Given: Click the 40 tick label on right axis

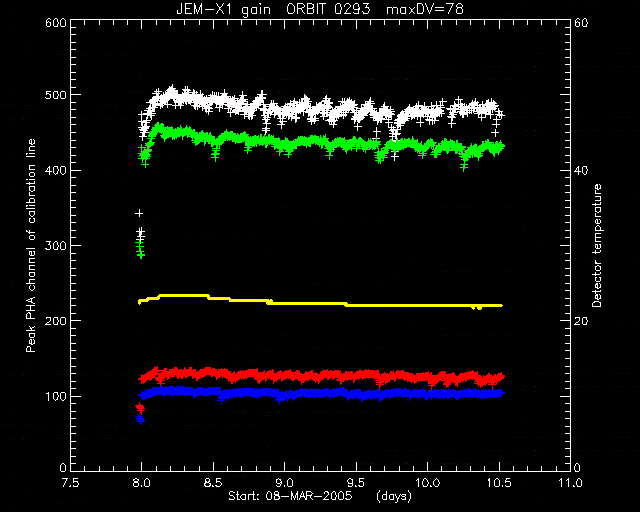Looking at the screenshot, I should coord(581,170).
